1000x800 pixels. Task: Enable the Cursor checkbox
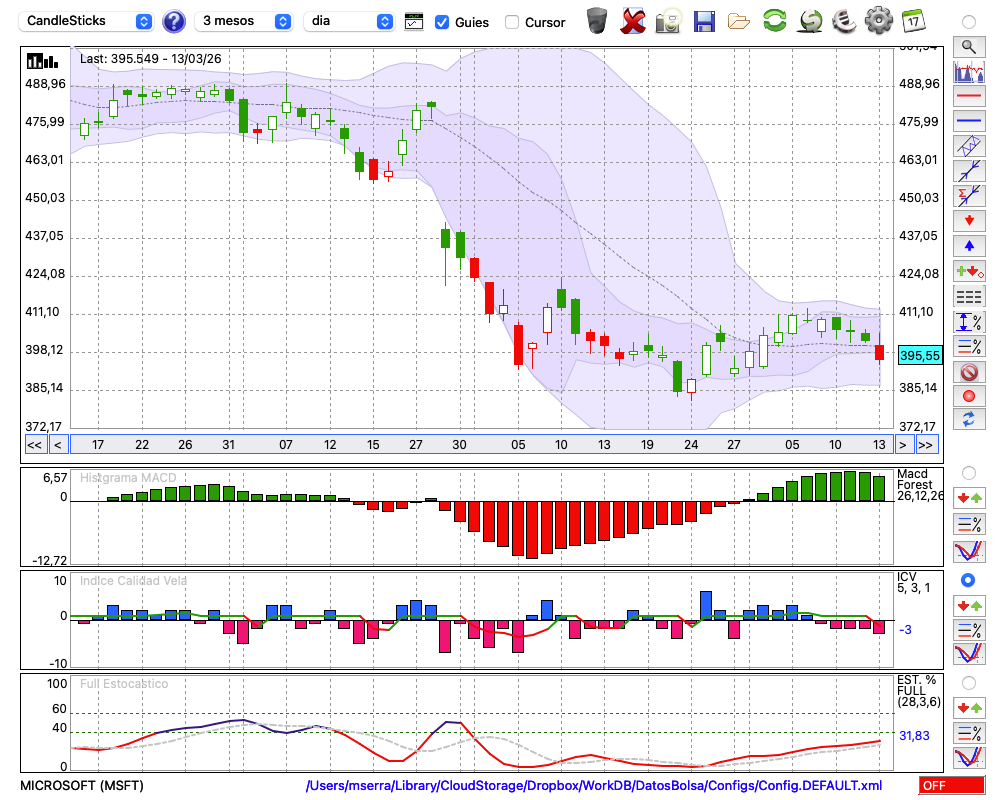[512, 22]
